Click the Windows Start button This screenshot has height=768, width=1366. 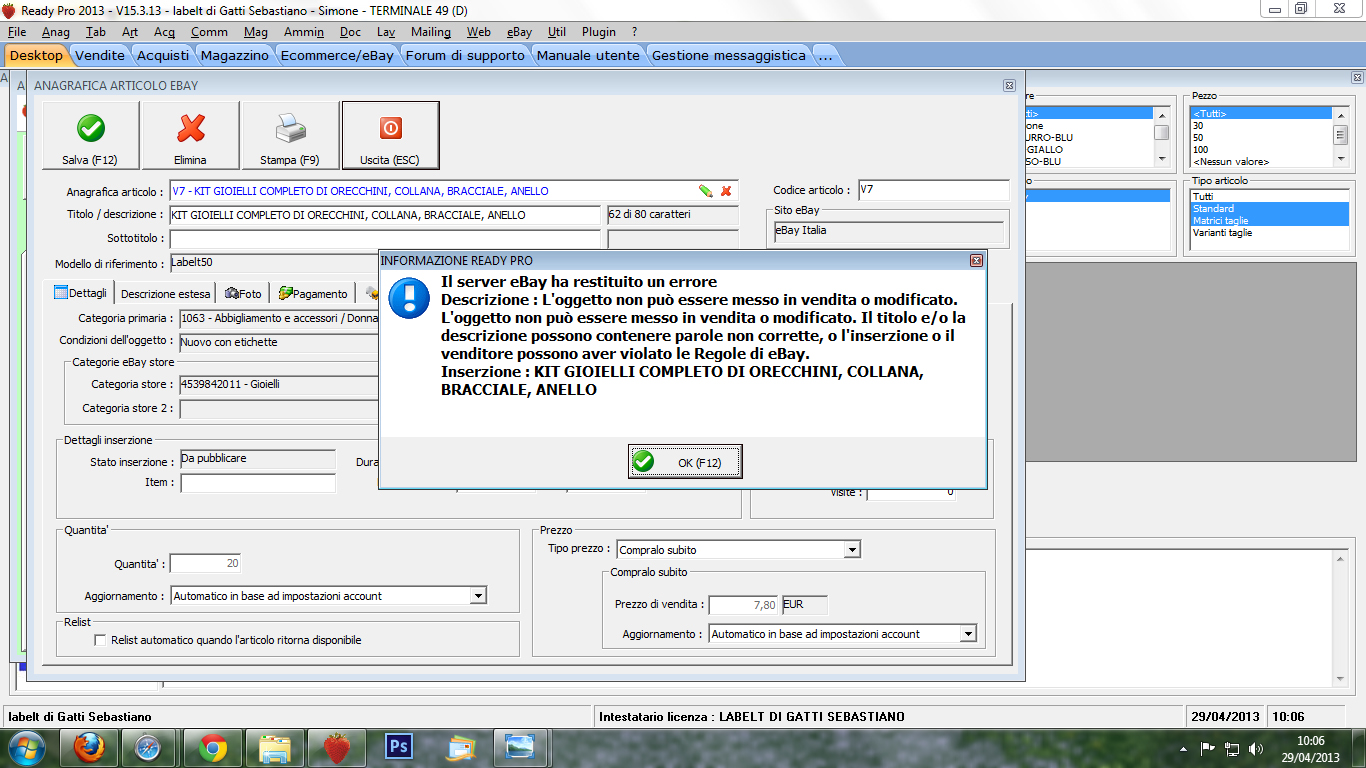[x=27, y=747]
